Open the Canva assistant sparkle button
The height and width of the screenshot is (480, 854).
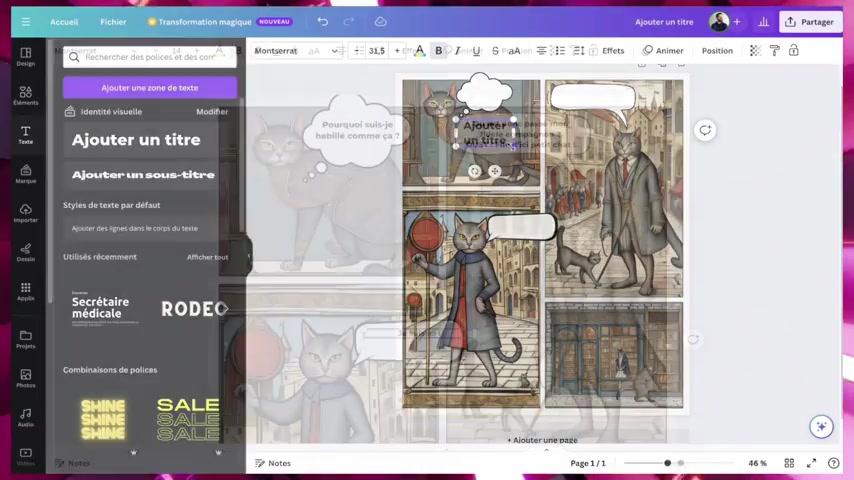(821, 426)
